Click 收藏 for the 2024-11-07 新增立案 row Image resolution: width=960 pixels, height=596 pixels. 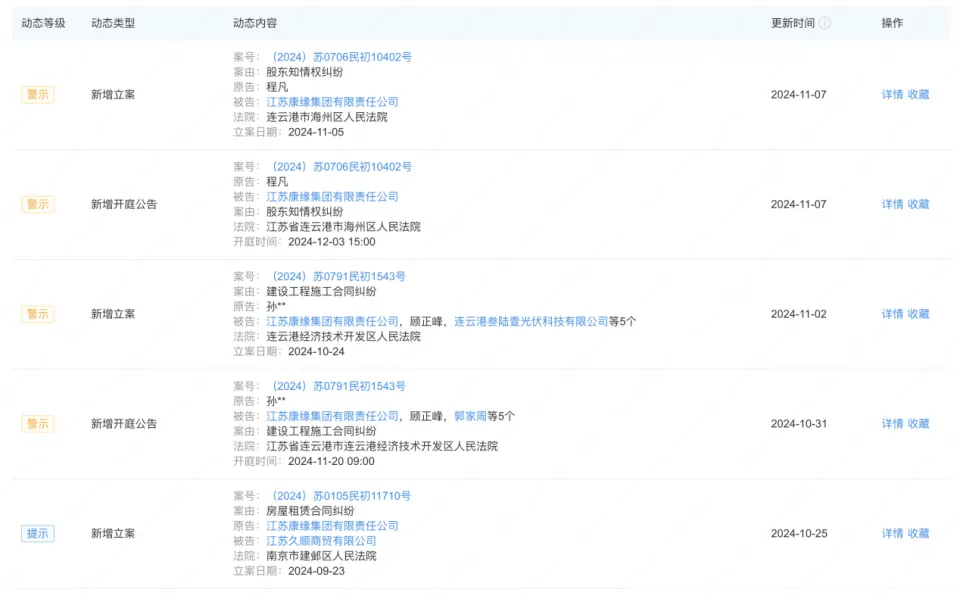pyautogui.click(x=918, y=94)
